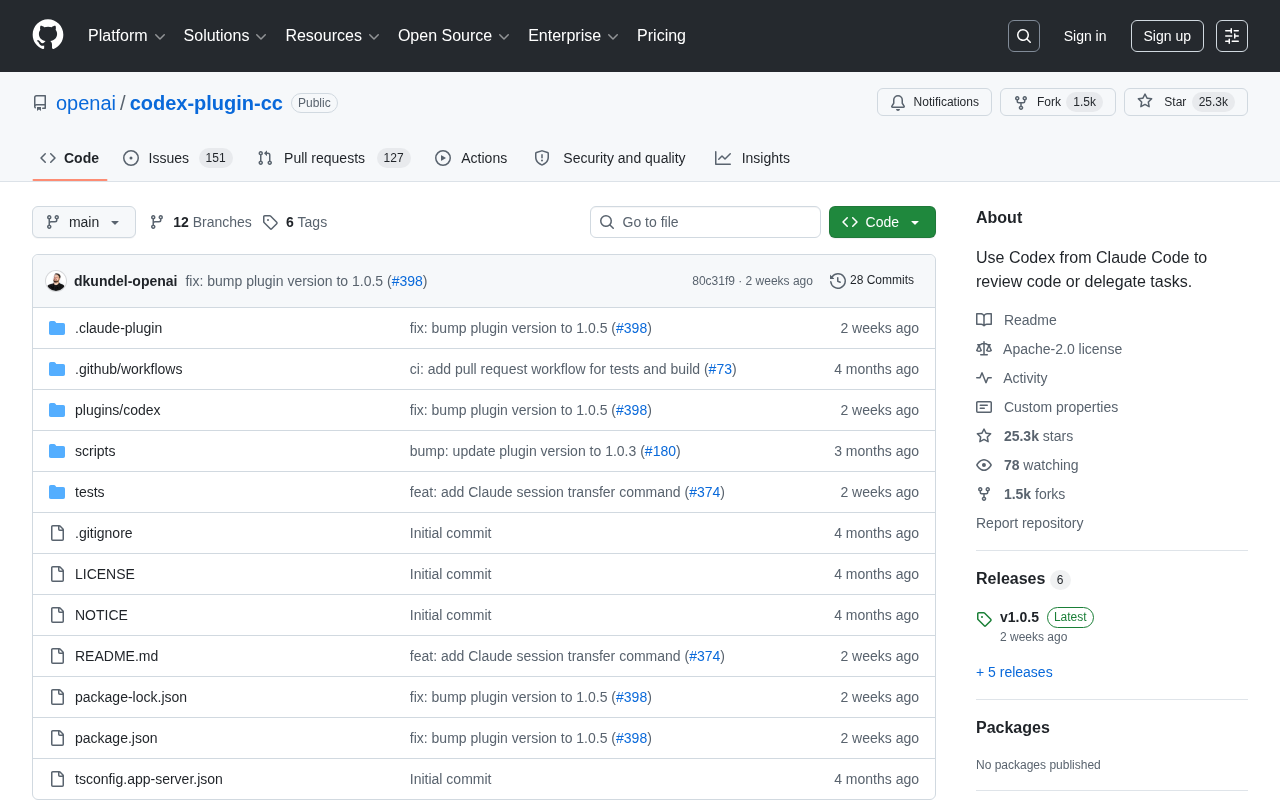This screenshot has height=800, width=1280.
Task: Click the package-lock.json file icon
Action: click(x=57, y=697)
